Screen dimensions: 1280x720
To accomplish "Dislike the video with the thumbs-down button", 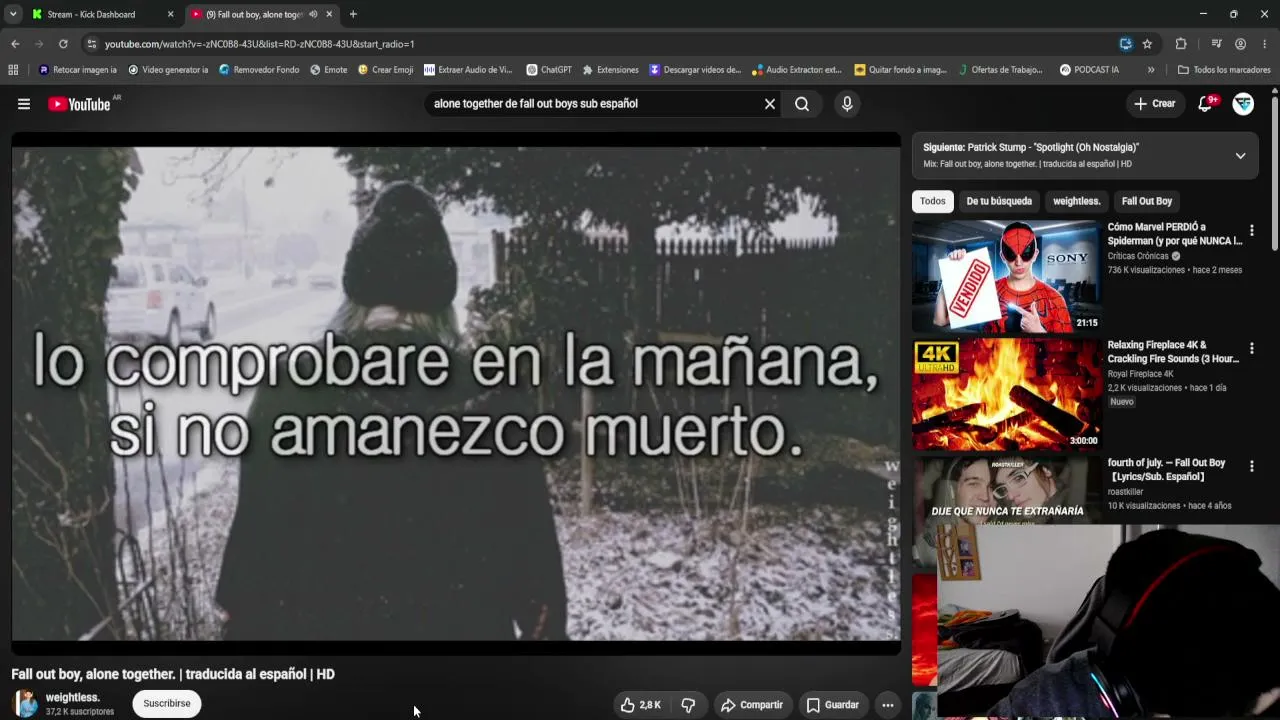I will pos(688,705).
